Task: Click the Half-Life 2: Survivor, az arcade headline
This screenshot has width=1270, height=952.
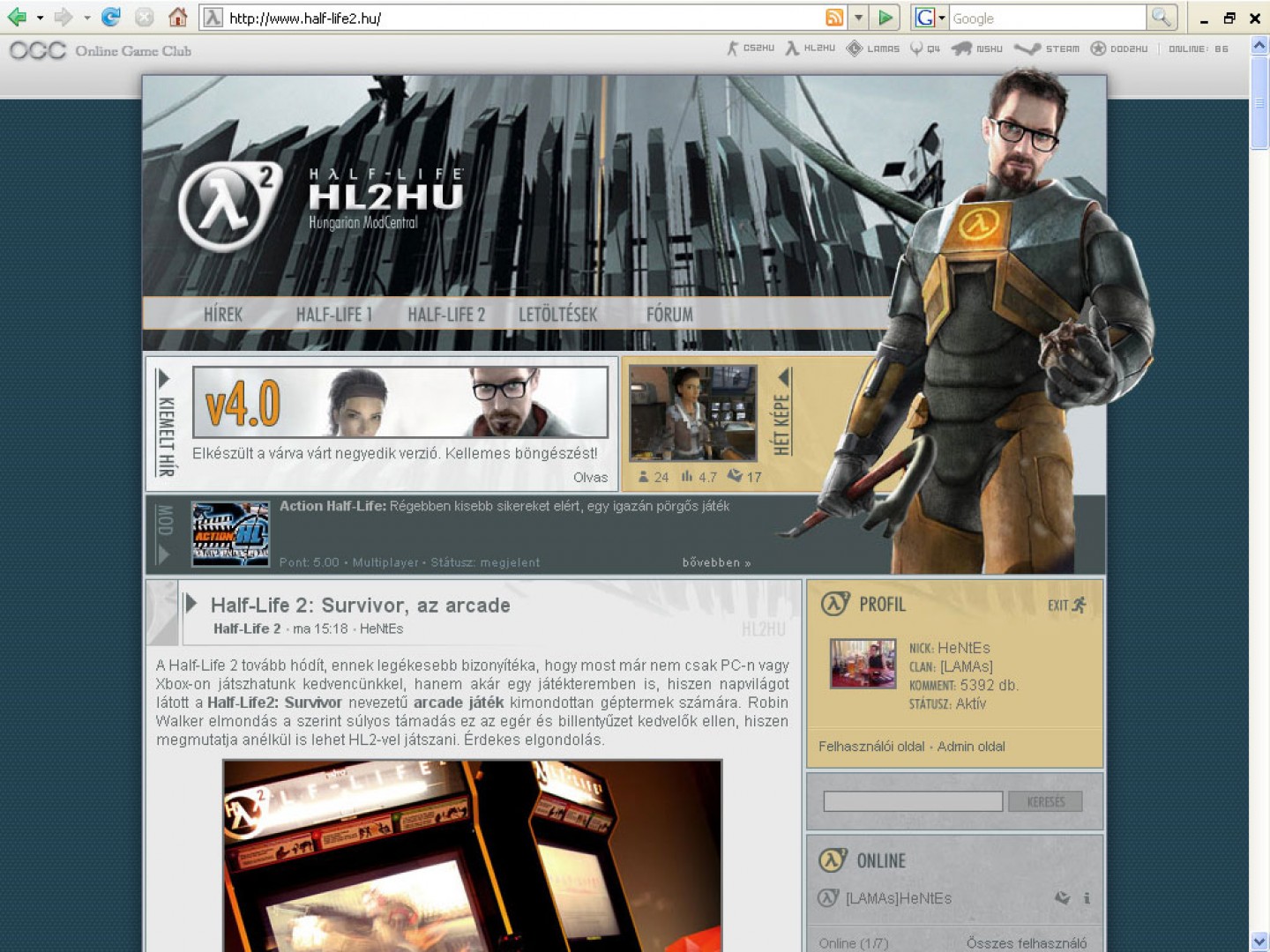Action: (x=360, y=606)
